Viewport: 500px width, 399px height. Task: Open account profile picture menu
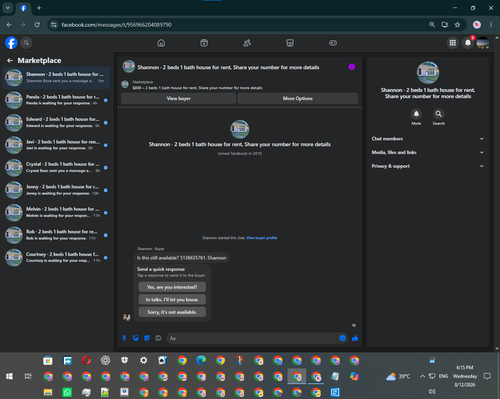pyautogui.click(x=483, y=43)
